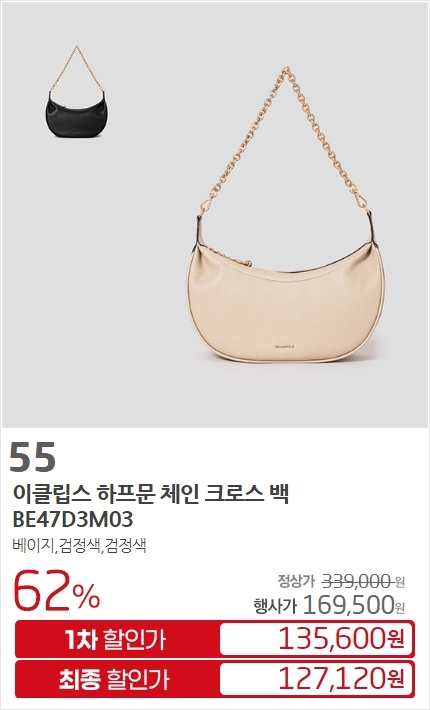The image size is (430, 710).
Task: Click the gold zipper pull on beige bag
Action: tap(248, 262)
